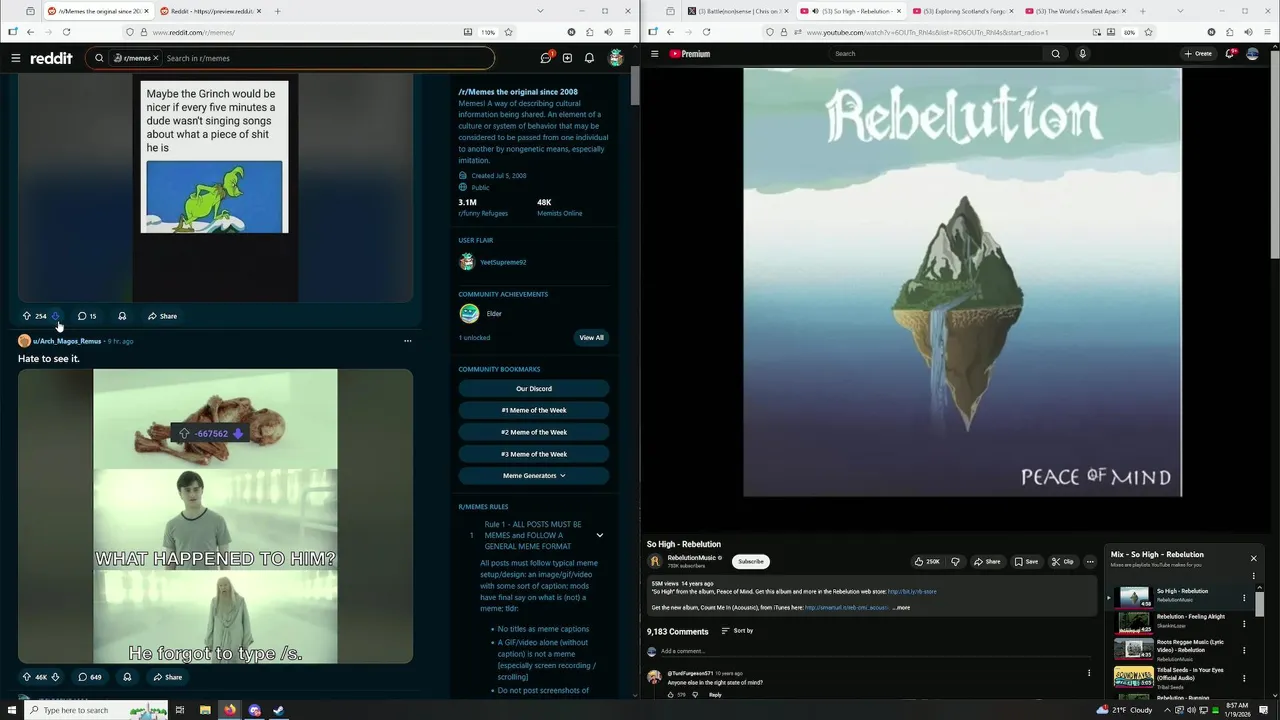This screenshot has width=1280, height=720.
Task: Open Sort by comments dropdown
Action: tap(737, 631)
